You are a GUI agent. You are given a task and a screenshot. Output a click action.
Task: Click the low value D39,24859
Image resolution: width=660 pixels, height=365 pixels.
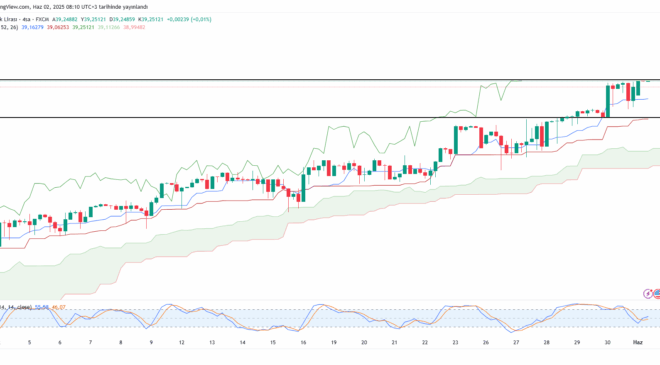pos(122,19)
